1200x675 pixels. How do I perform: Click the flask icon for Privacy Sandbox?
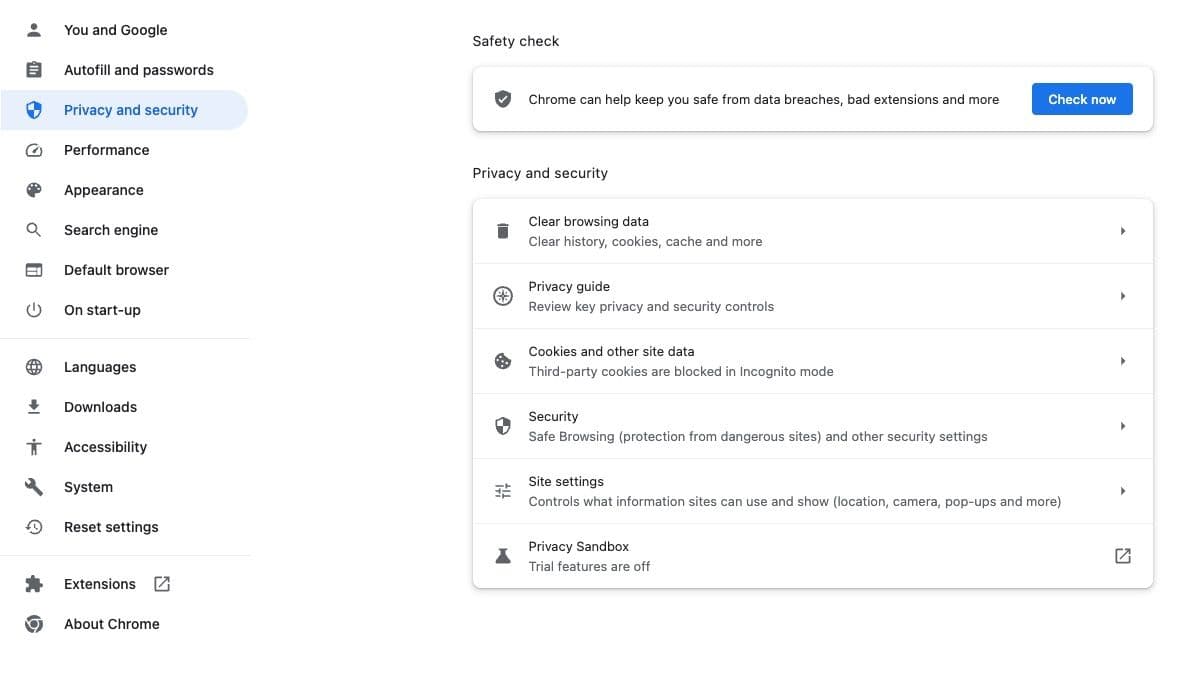coord(503,556)
